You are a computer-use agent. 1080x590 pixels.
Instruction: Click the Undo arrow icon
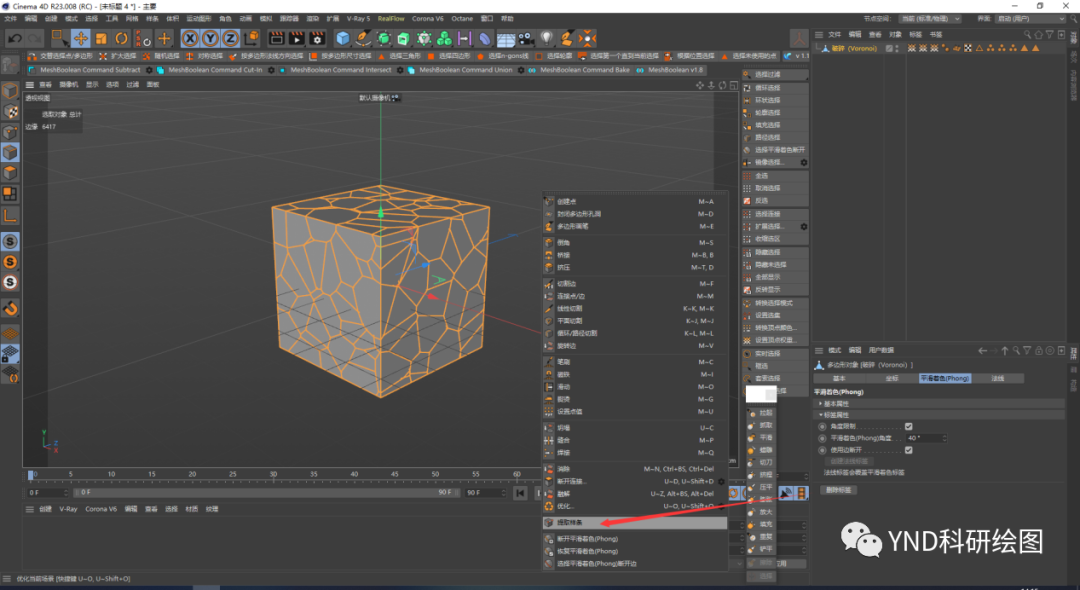14,39
